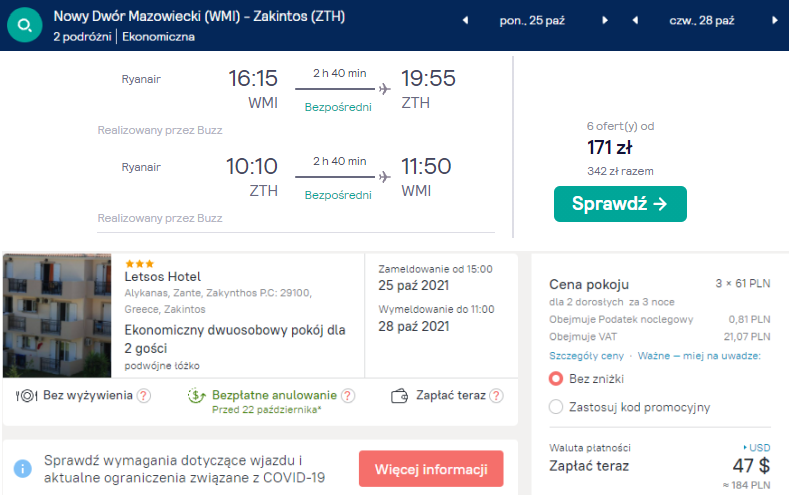Click the Więcej informacji button
Image resolution: width=789 pixels, height=501 pixels.
tap(431, 469)
